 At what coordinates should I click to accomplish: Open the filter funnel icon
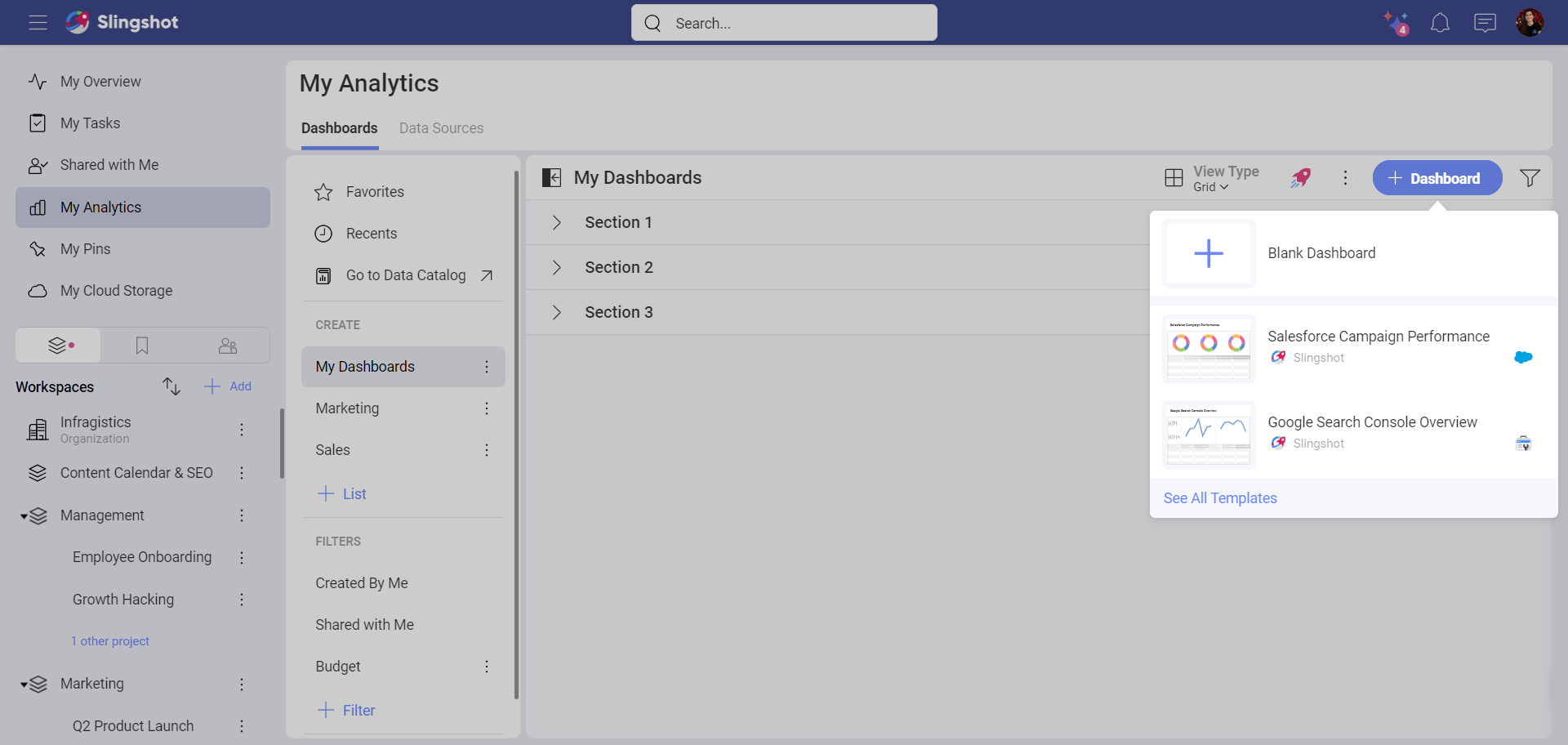tap(1530, 178)
